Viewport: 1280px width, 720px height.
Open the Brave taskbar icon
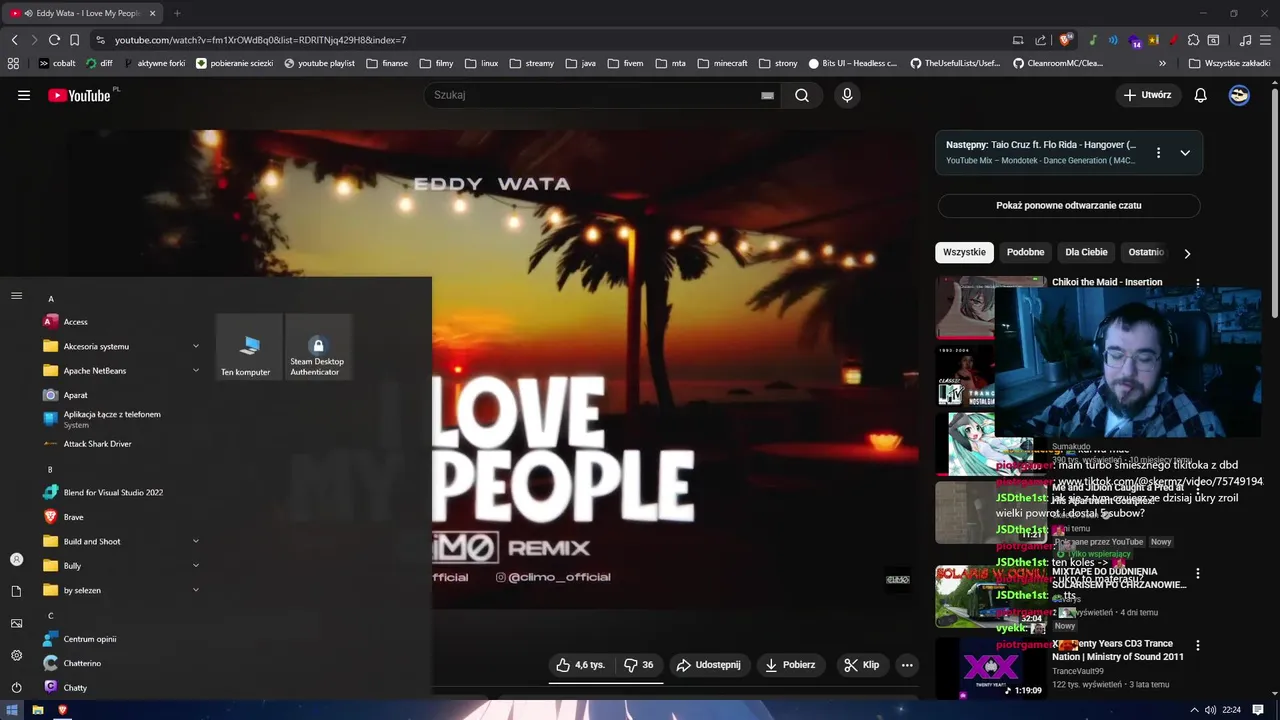[x=62, y=710]
